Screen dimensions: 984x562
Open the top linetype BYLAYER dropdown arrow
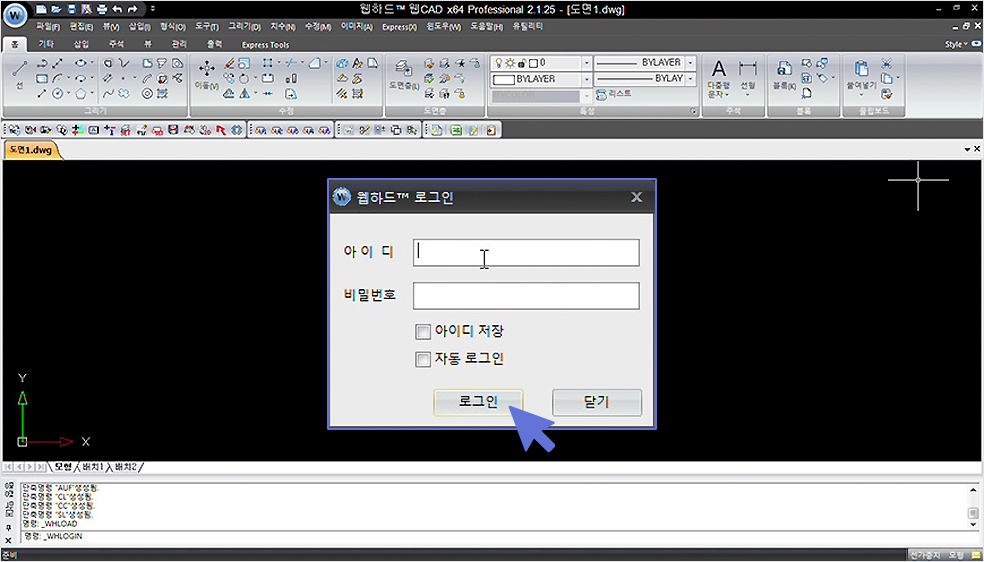click(x=690, y=63)
